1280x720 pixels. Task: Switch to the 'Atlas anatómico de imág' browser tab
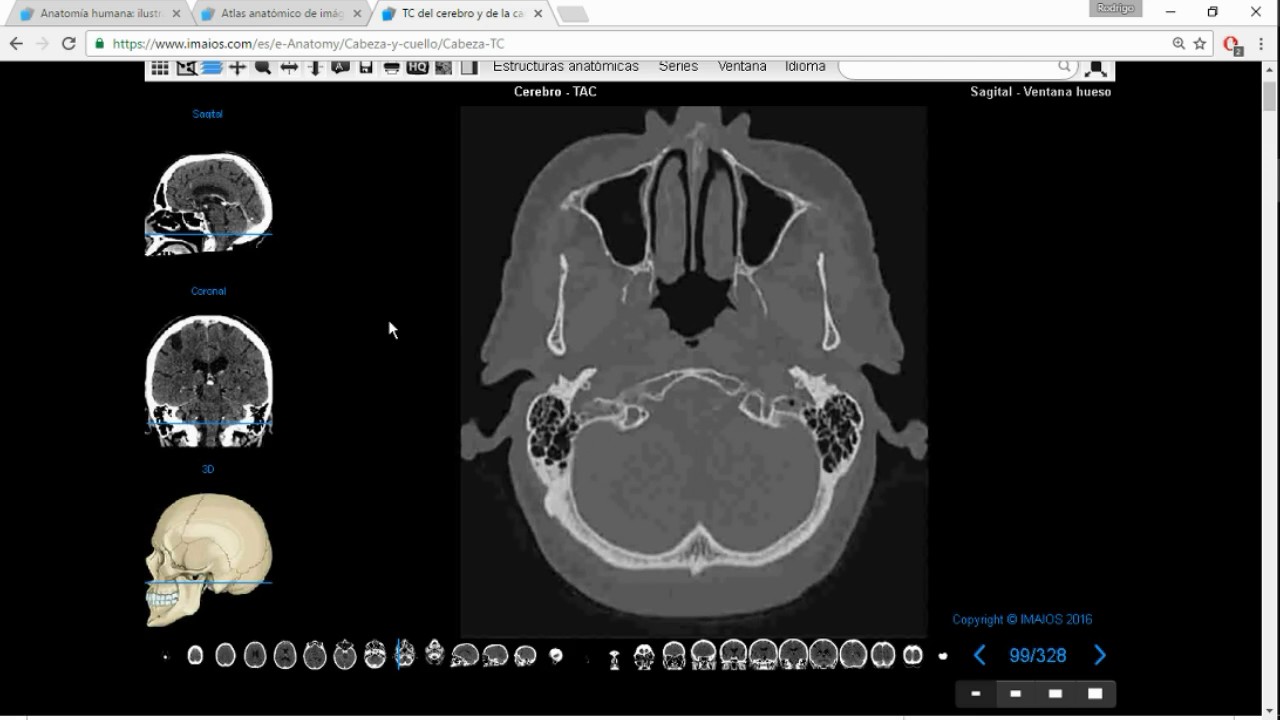point(281,14)
